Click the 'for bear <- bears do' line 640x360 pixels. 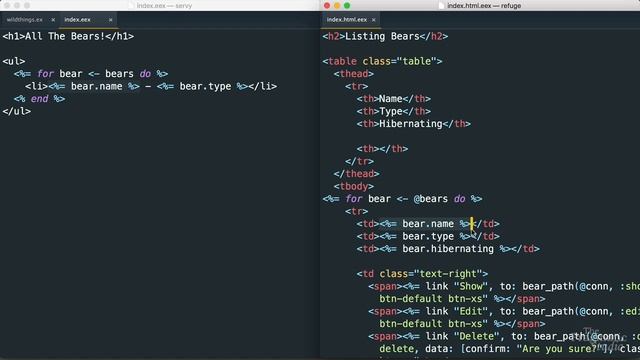click(91, 74)
